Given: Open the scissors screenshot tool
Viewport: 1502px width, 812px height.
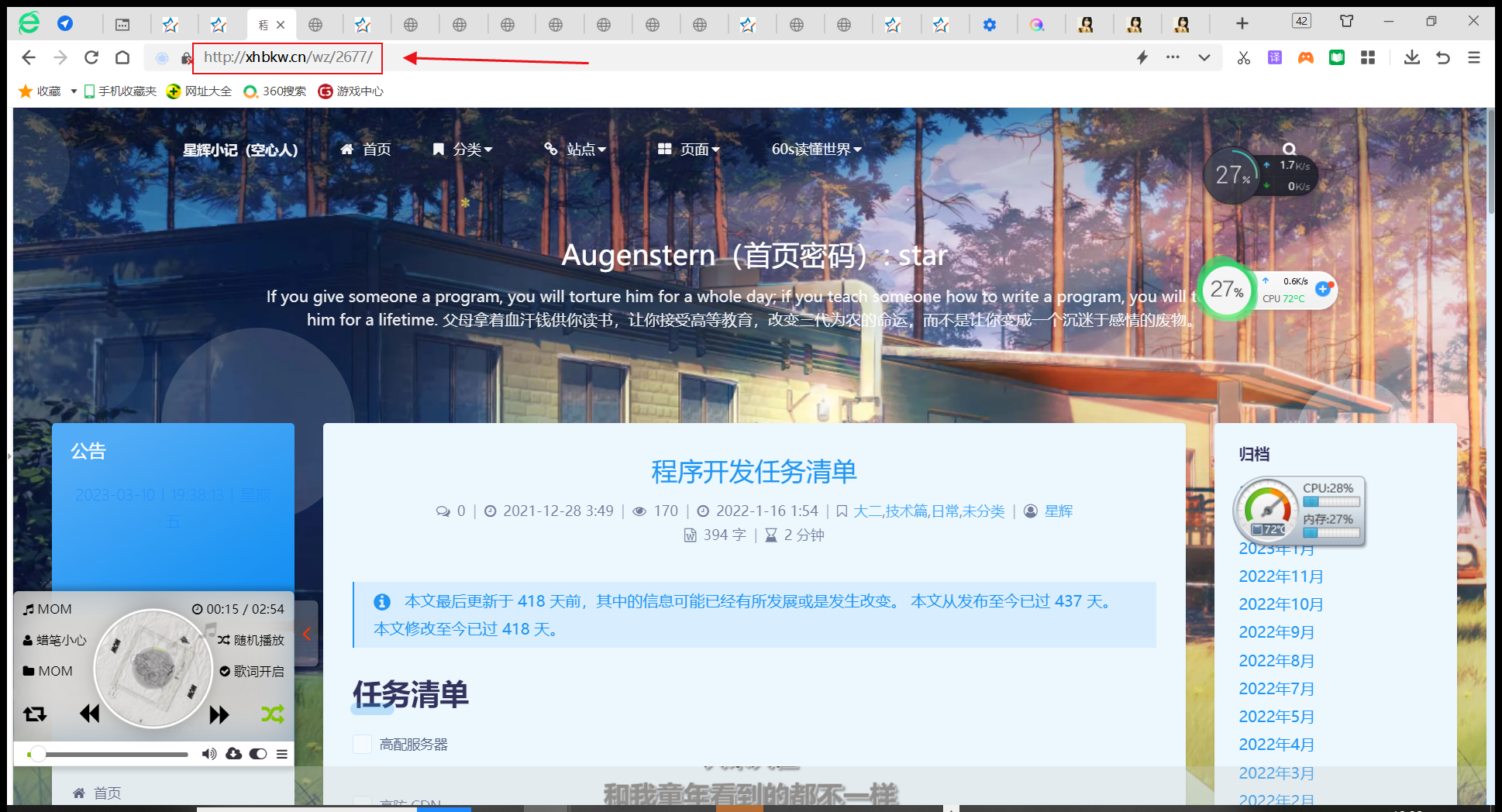Looking at the screenshot, I should (x=1244, y=57).
